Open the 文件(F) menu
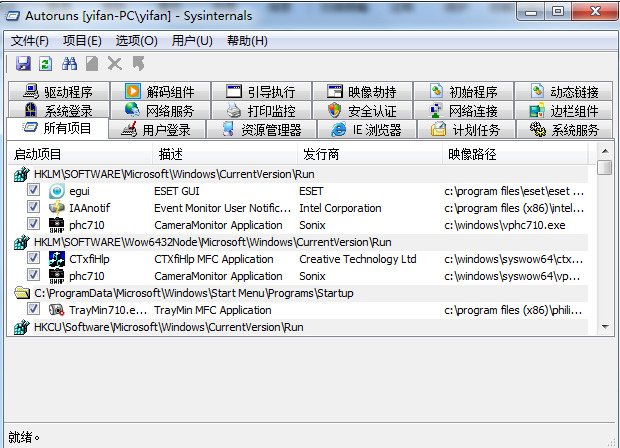This screenshot has width=620, height=448. (30, 41)
